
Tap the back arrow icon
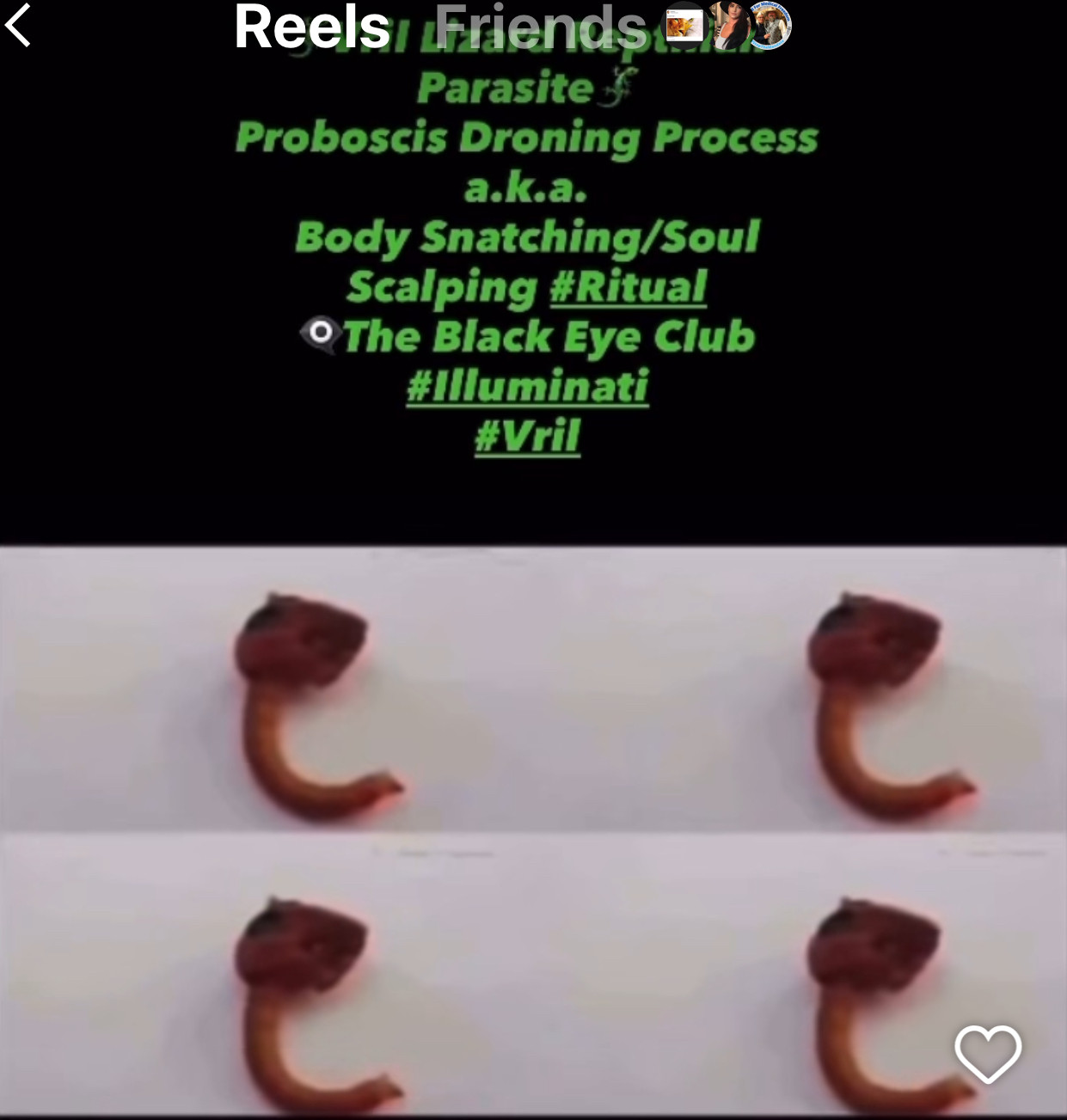[18, 25]
